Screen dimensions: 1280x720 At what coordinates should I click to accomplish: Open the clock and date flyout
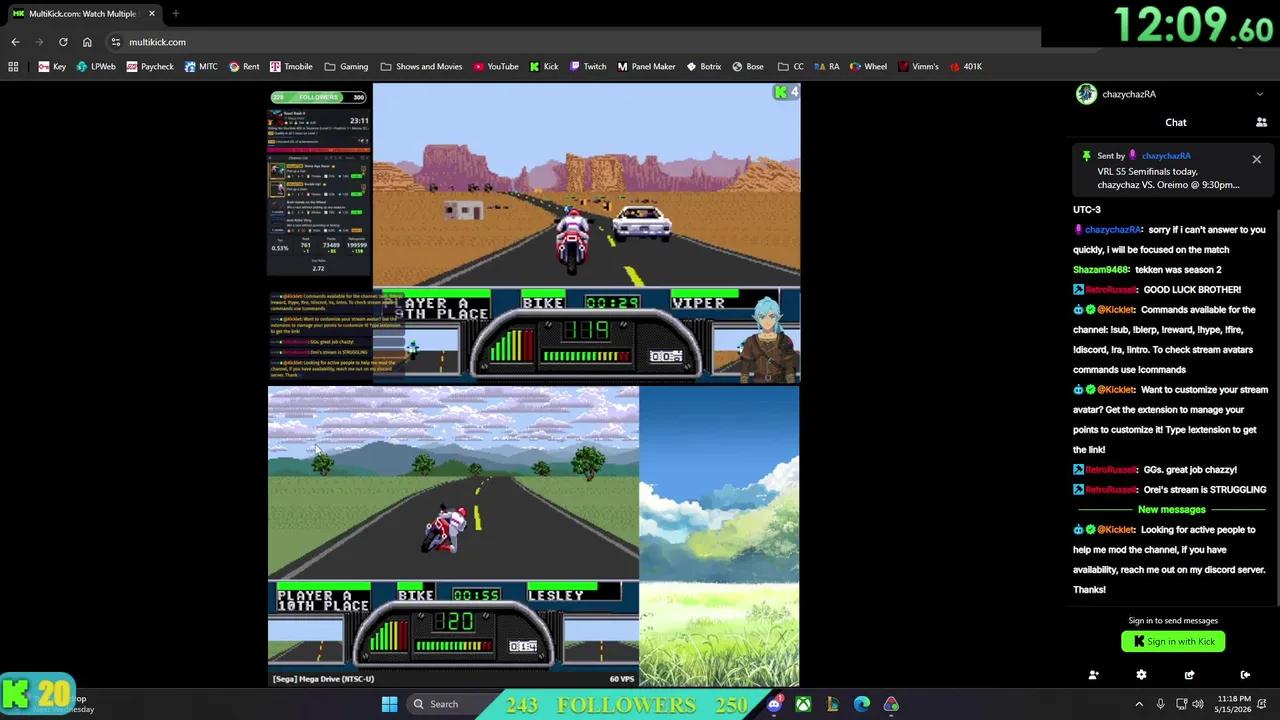click(x=1234, y=704)
